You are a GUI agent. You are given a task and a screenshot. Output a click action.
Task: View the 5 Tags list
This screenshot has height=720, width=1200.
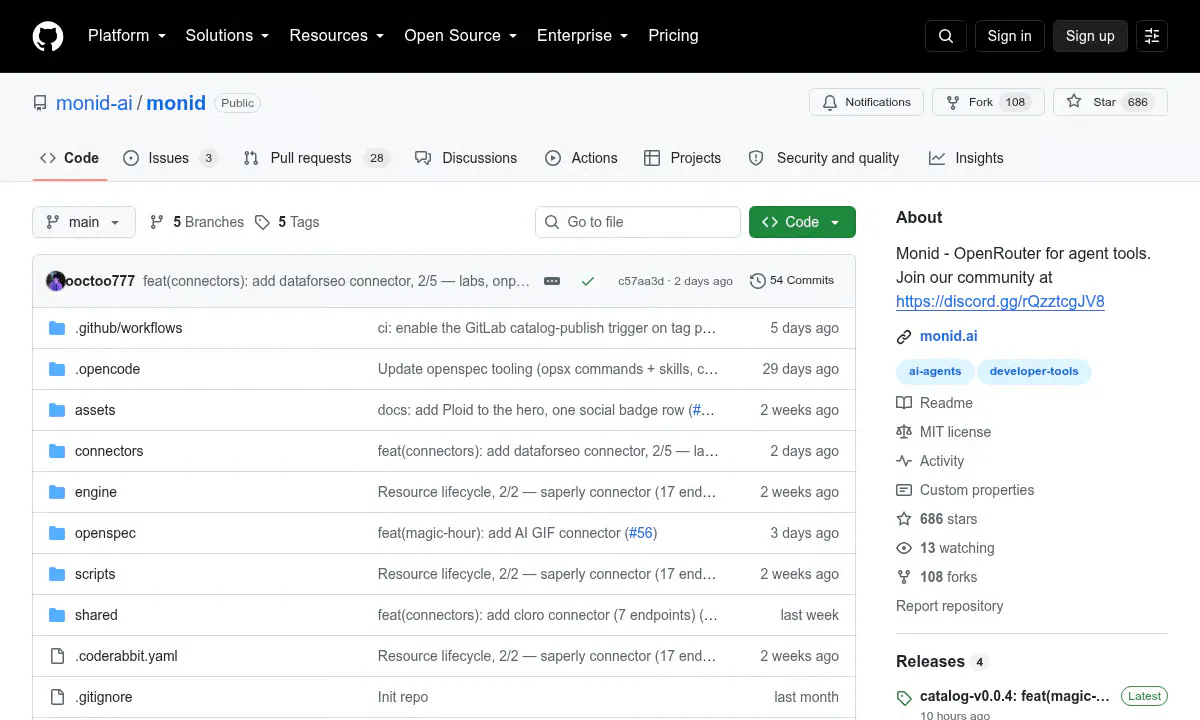(x=287, y=222)
